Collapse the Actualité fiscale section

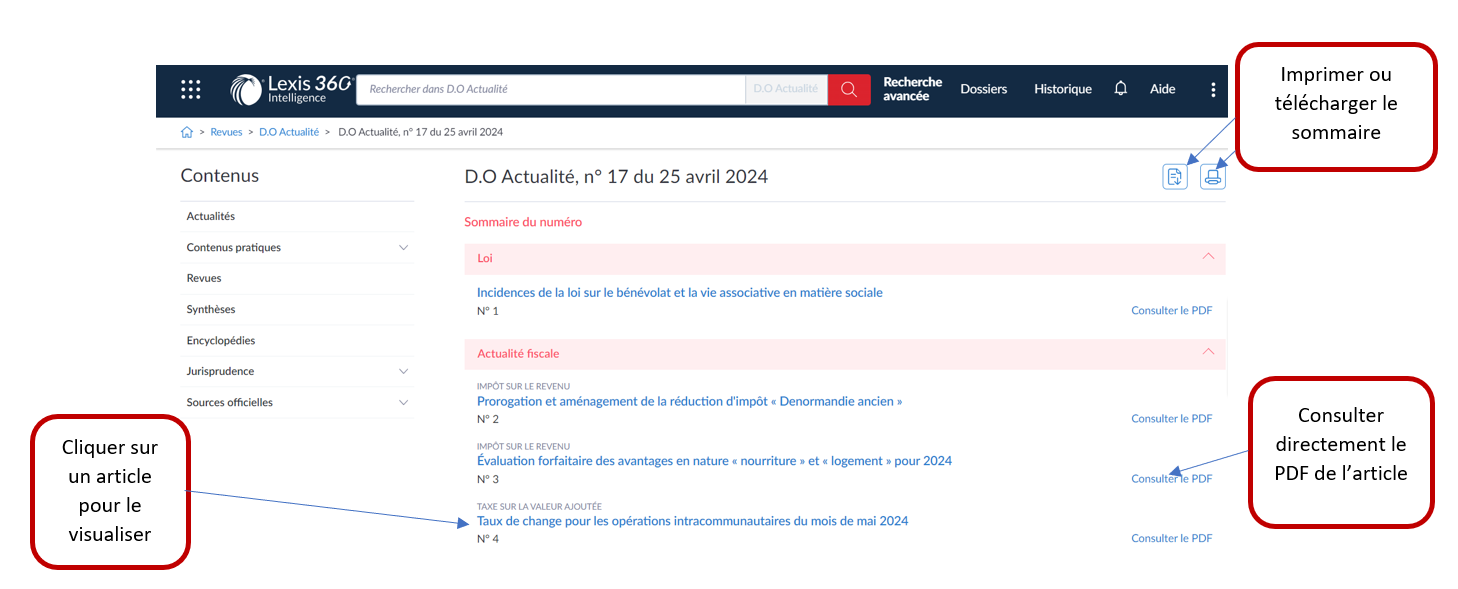tap(1208, 352)
